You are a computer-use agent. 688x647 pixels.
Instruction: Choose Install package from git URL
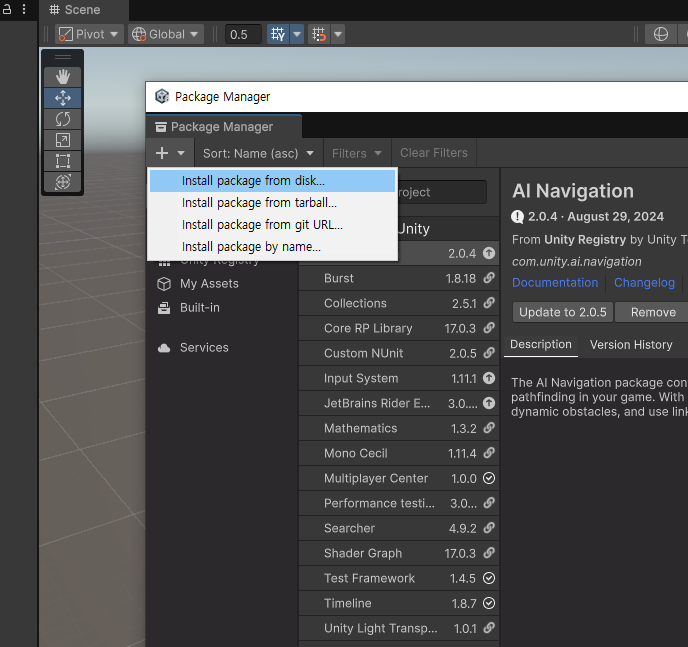(262, 225)
